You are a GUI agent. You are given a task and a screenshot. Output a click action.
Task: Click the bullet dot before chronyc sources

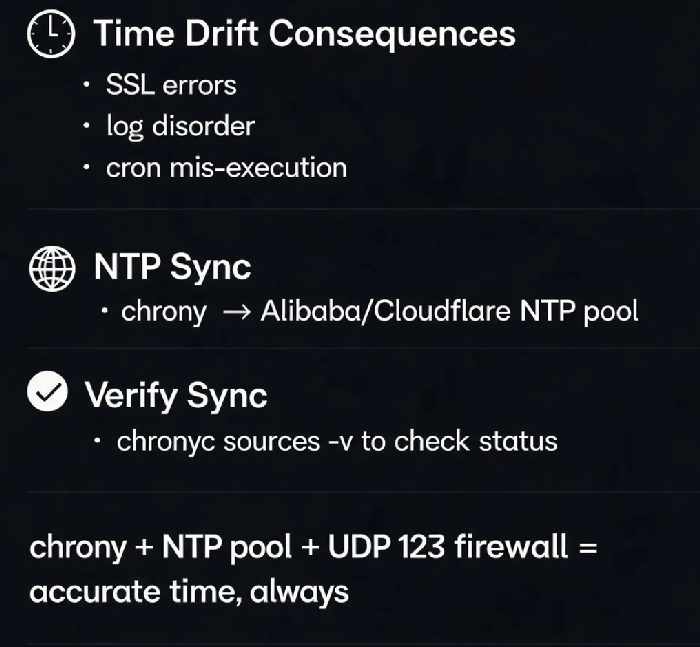click(x=97, y=441)
